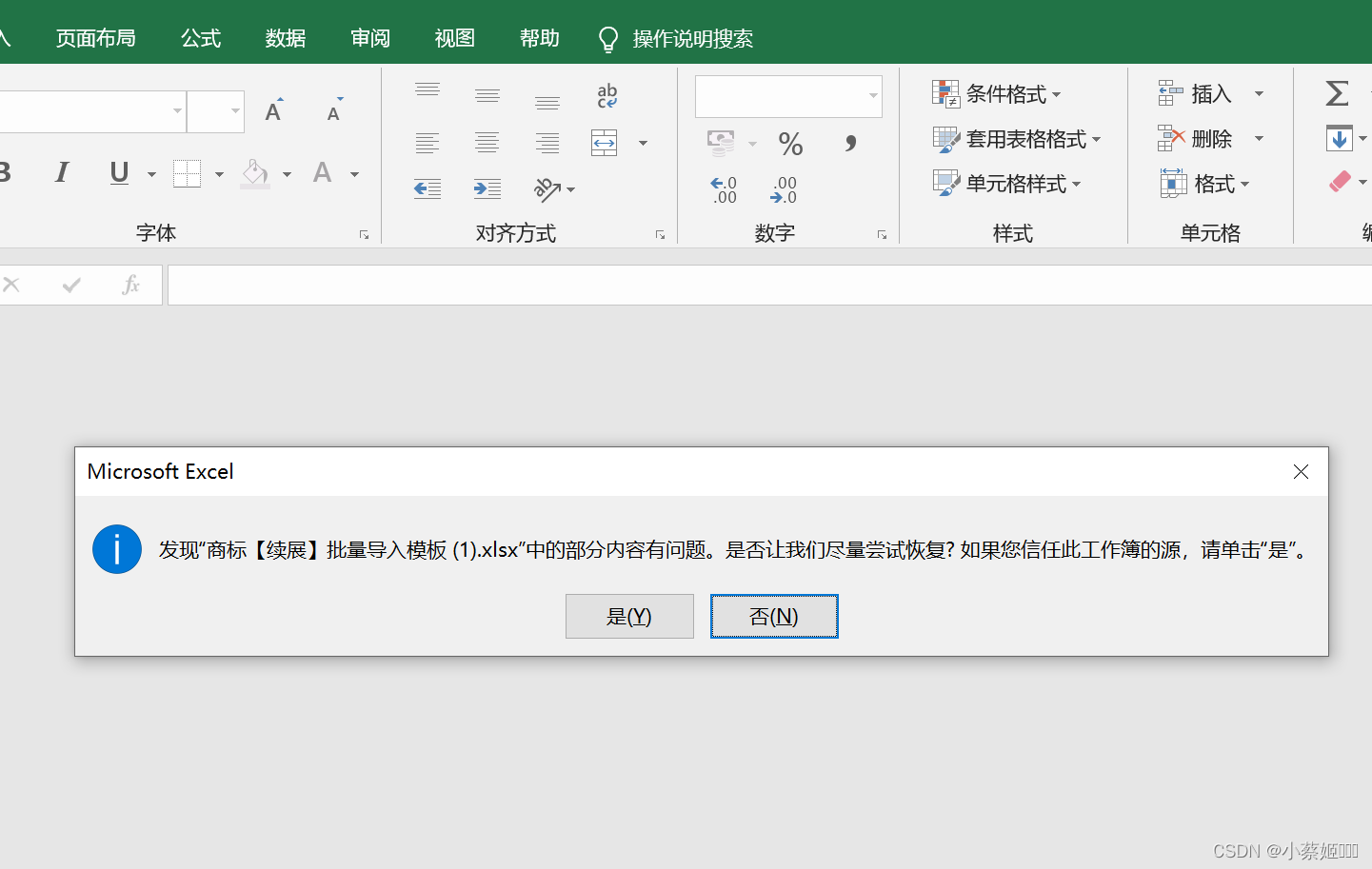Click into the formula bar
This screenshot has height=869, width=1372.
point(769,286)
